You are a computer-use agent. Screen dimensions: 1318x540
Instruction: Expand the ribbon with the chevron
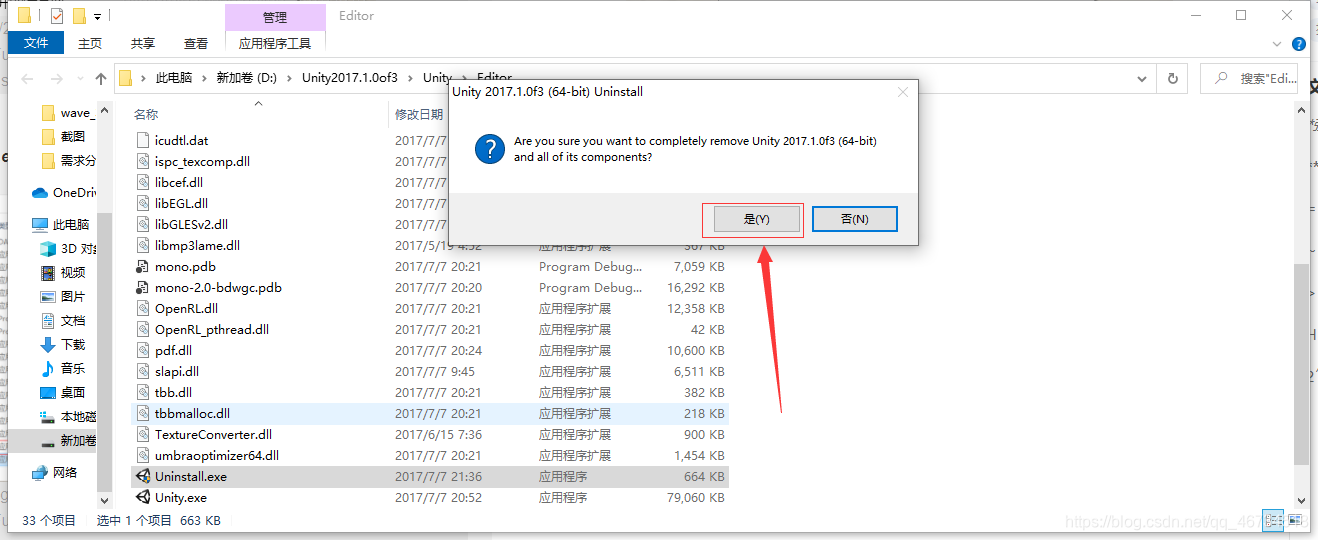tap(1276, 44)
